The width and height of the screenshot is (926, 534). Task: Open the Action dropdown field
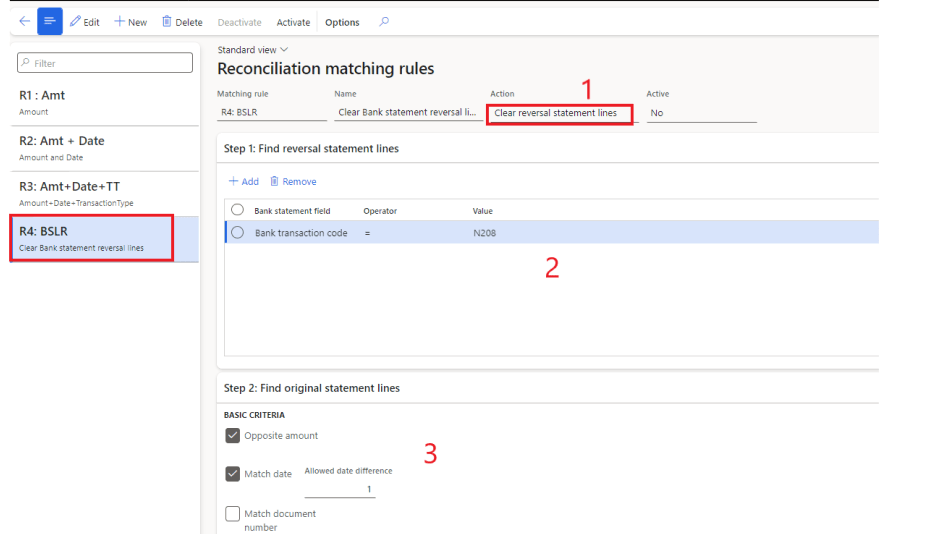[x=559, y=113]
